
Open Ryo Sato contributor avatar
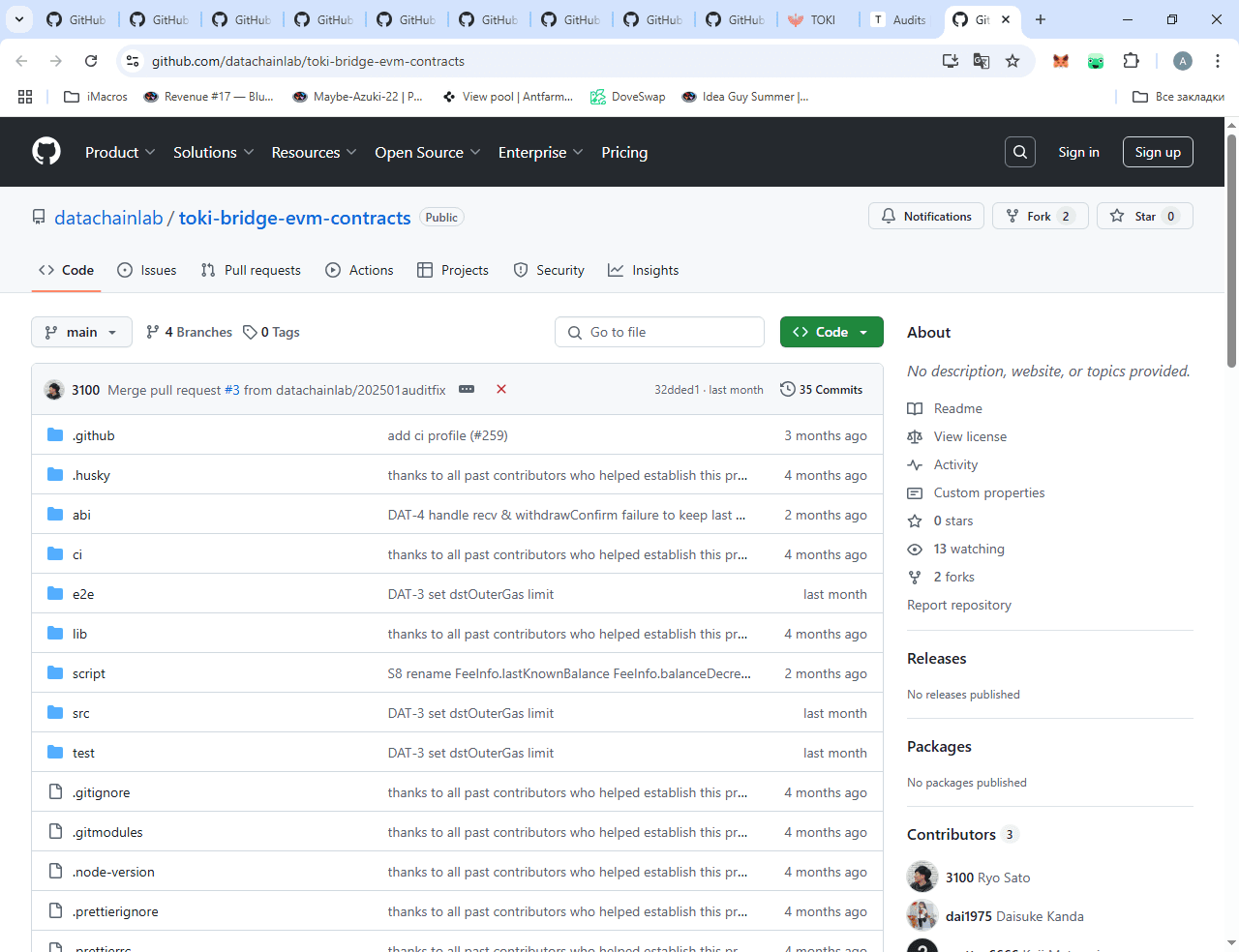(922, 877)
